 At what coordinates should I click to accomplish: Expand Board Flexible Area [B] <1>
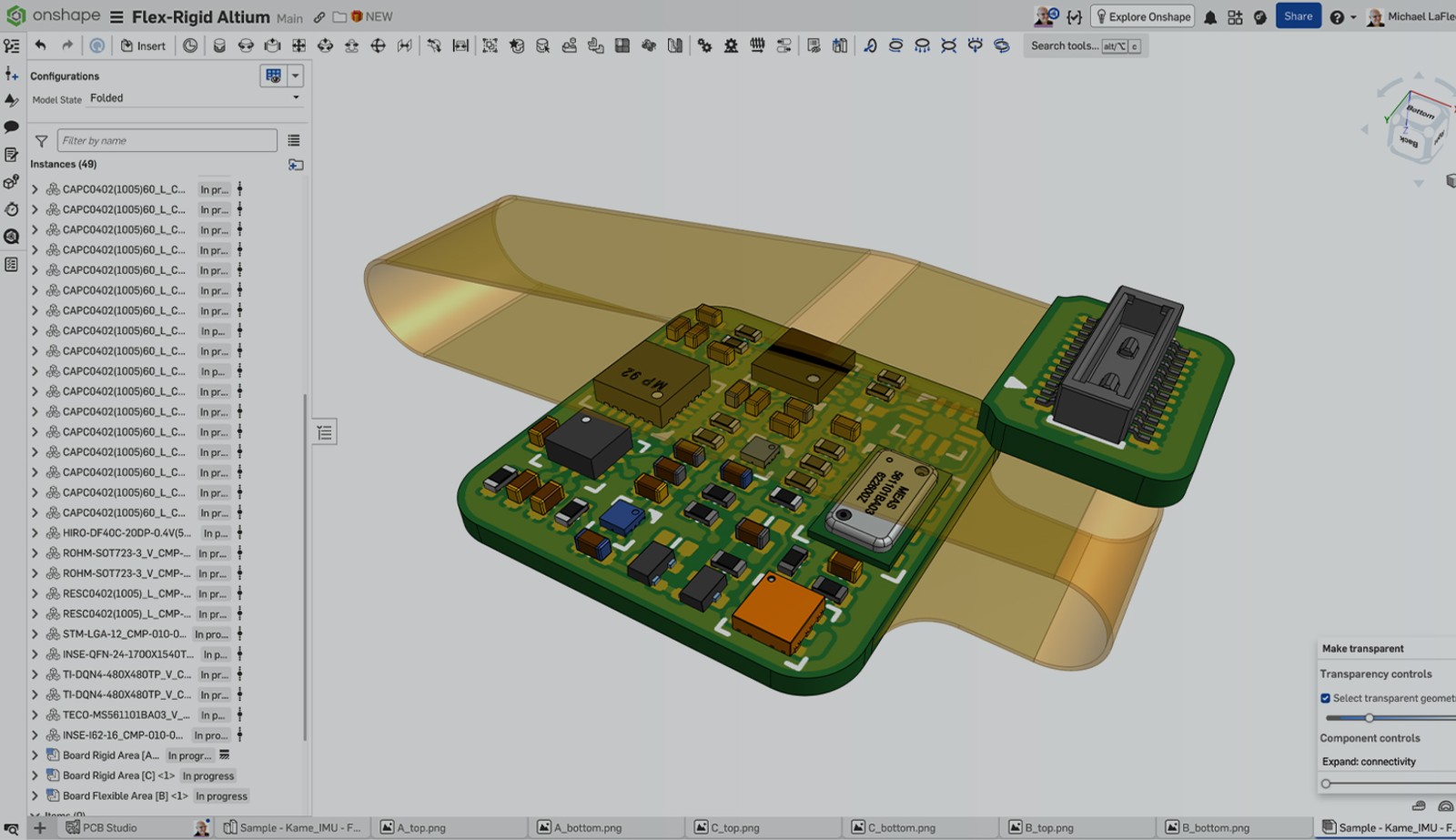[x=35, y=795]
